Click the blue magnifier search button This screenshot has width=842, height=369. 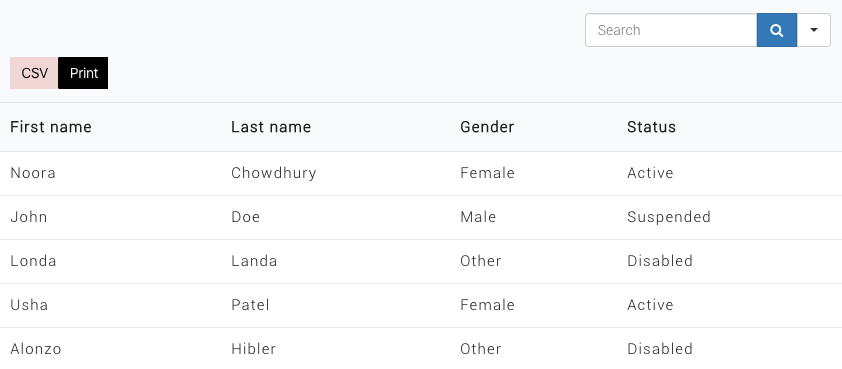(x=776, y=30)
